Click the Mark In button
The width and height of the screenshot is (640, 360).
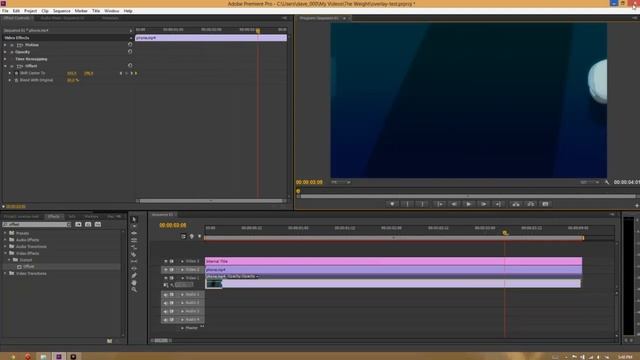pyautogui.click(x=407, y=204)
